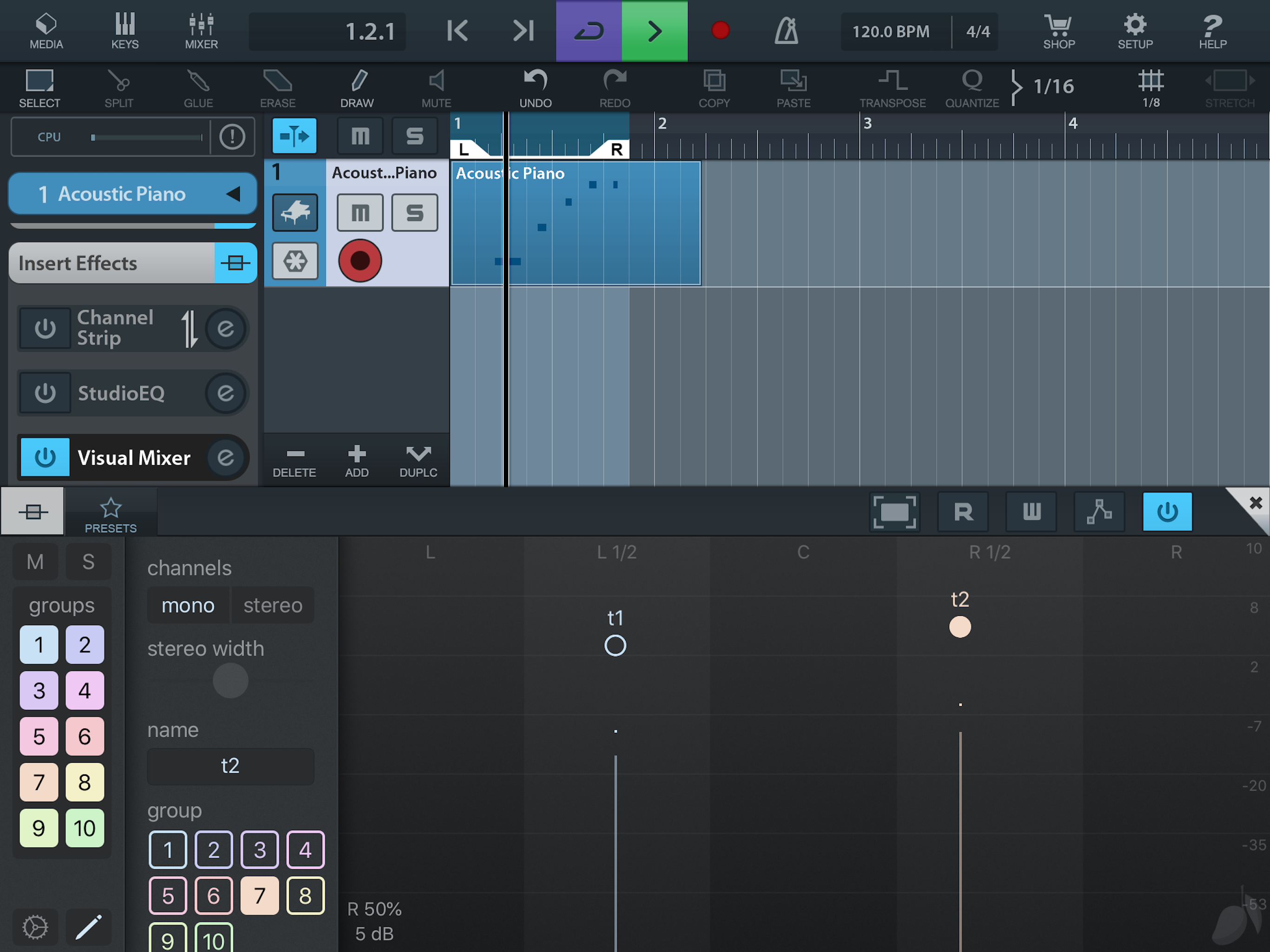Edit the t2 name field
1270x952 pixels.
click(230, 766)
